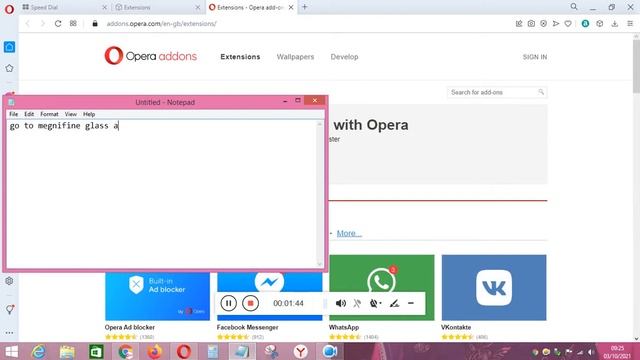
Task: Open Yandex browser from taskbar
Action: coord(300,351)
